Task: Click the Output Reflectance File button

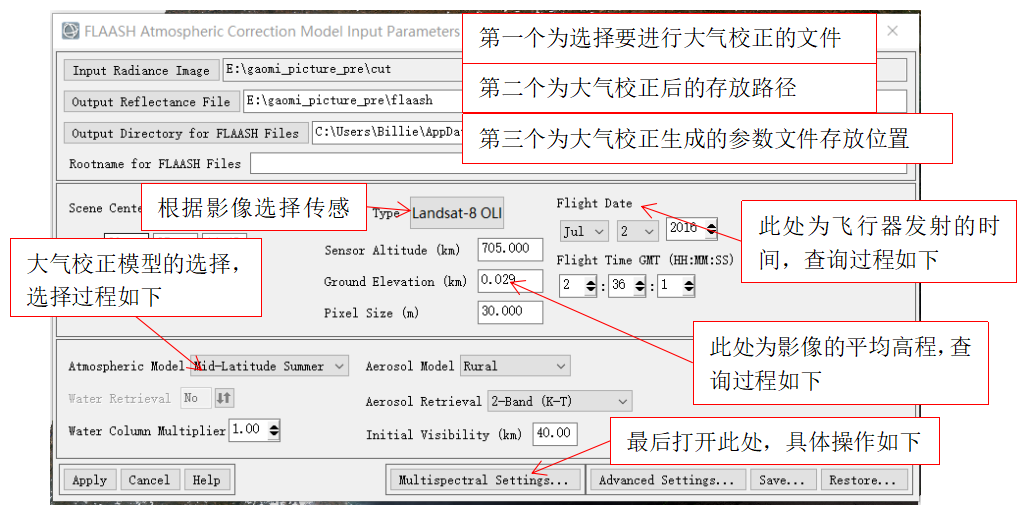Action: (x=151, y=101)
